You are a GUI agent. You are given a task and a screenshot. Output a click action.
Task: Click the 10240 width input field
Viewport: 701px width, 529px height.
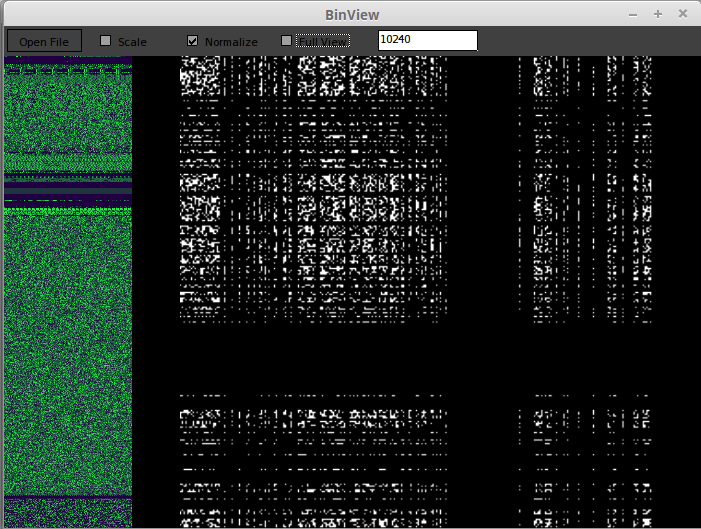[x=427, y=40]
